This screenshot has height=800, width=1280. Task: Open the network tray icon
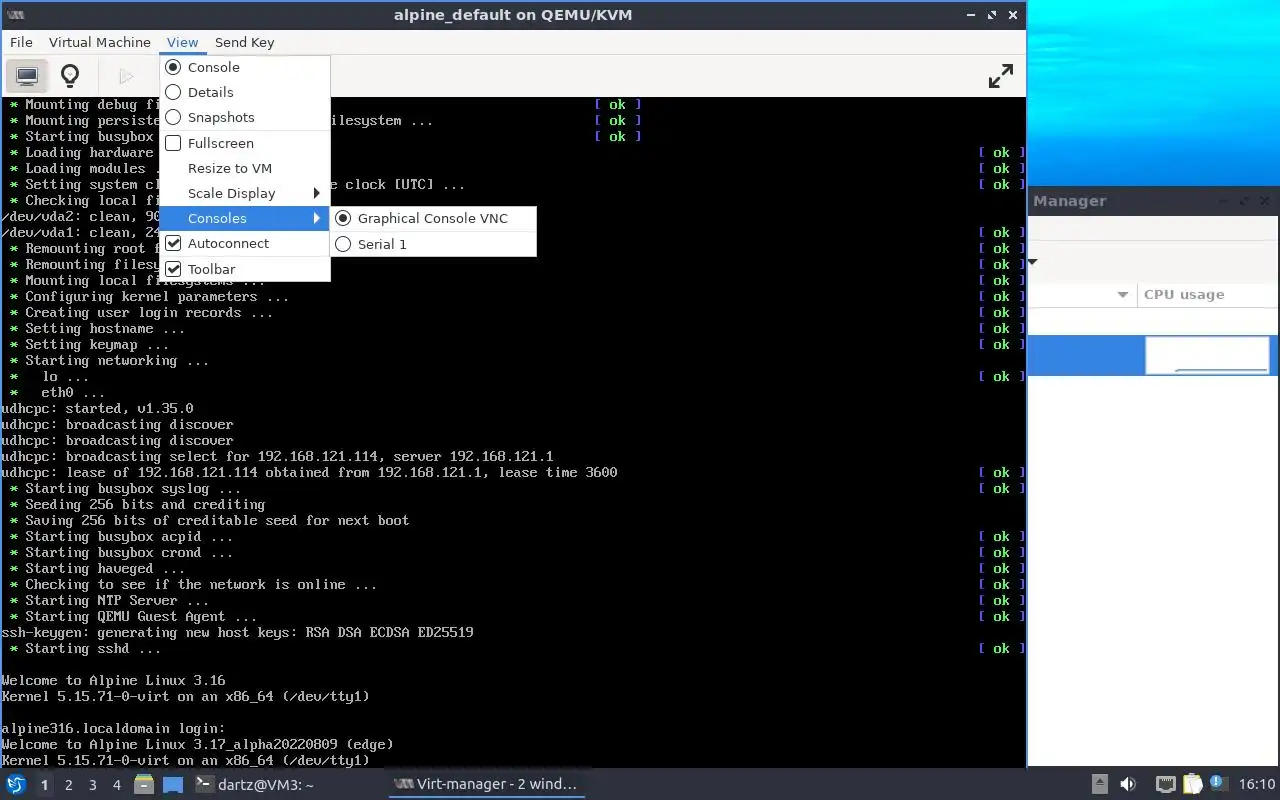(x=1166, y=785)
